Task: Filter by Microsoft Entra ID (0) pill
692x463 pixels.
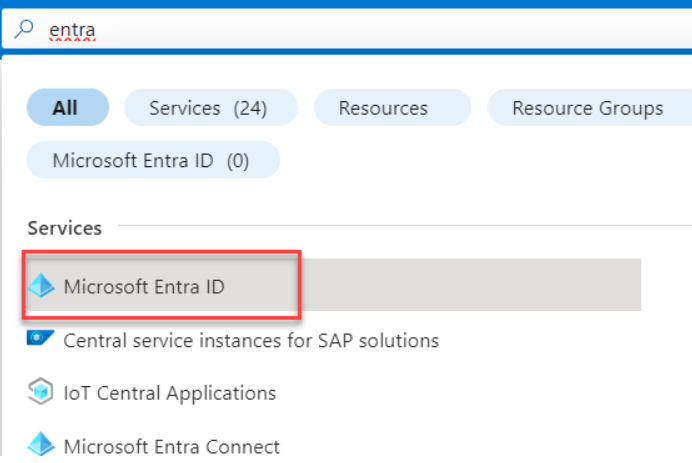Action: 153,160
